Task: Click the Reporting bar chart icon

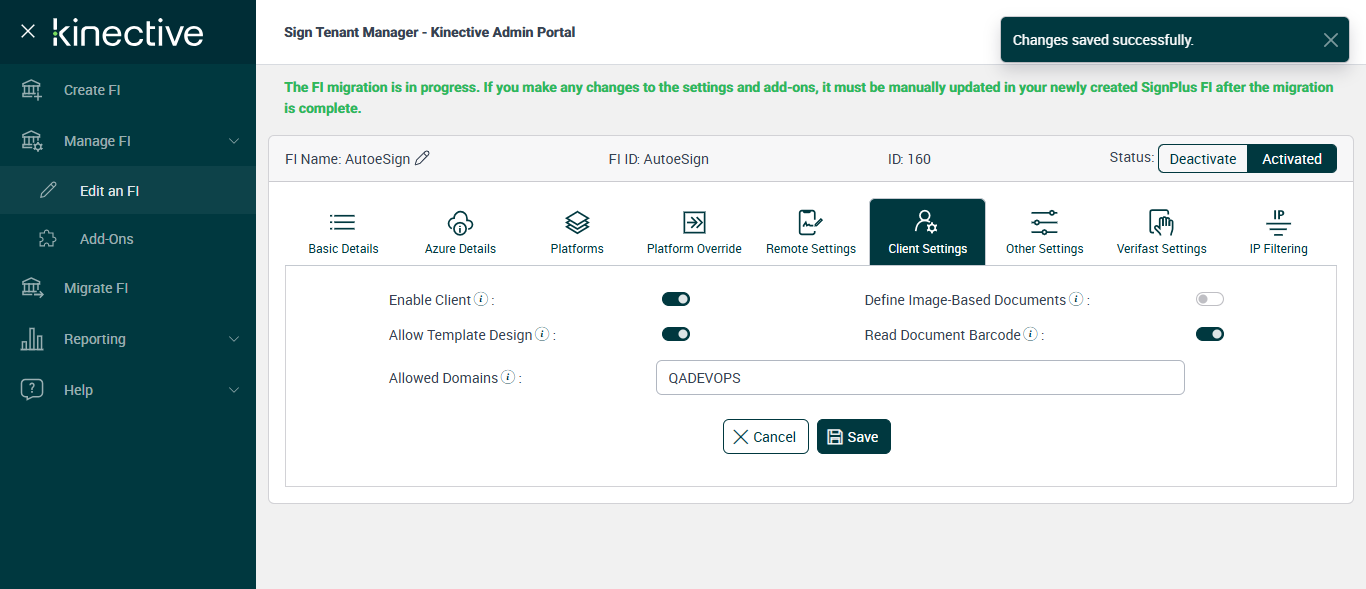Action: pos(32,339)
